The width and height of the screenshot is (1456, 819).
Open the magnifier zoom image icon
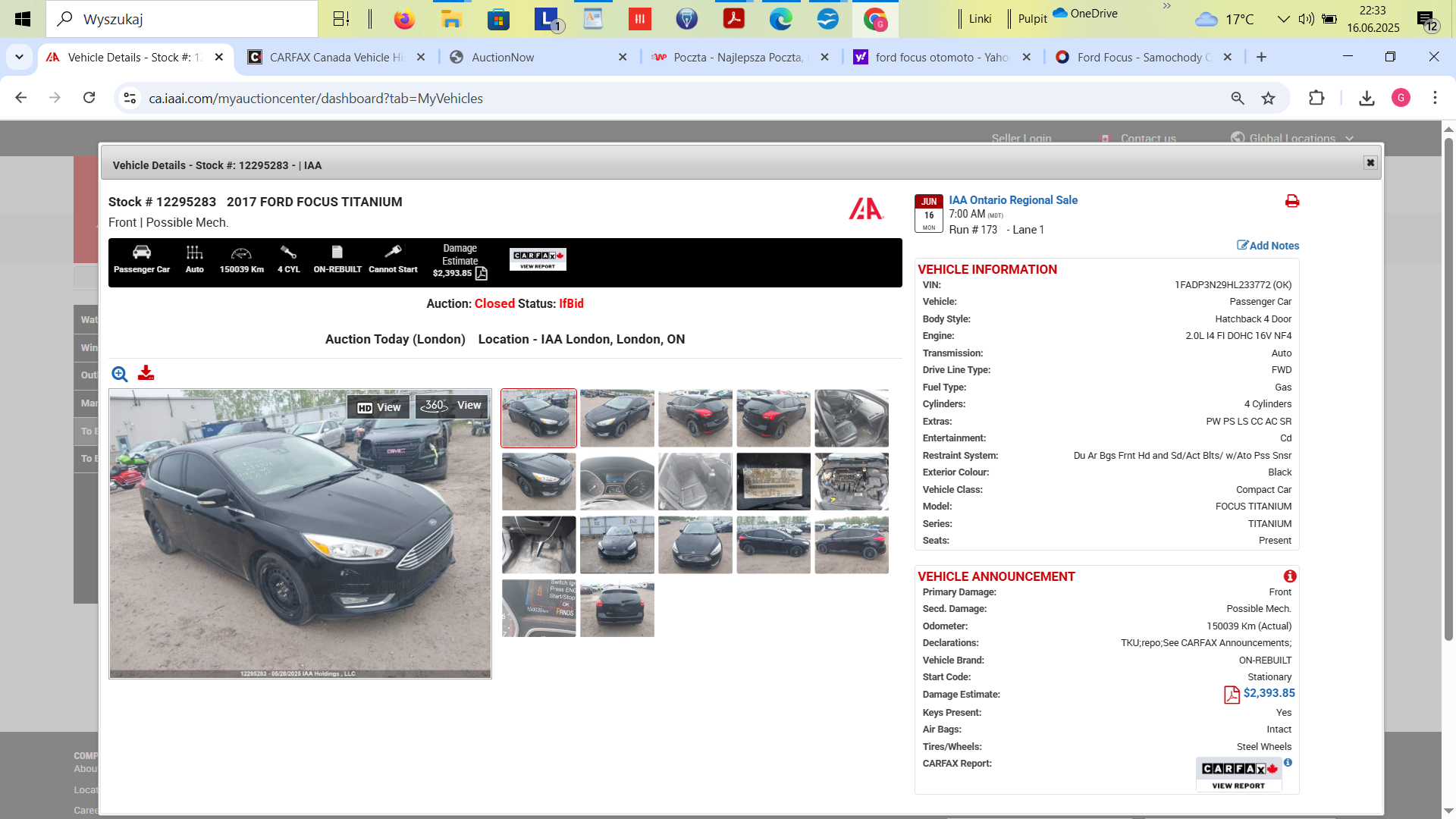tap(120, 374)
